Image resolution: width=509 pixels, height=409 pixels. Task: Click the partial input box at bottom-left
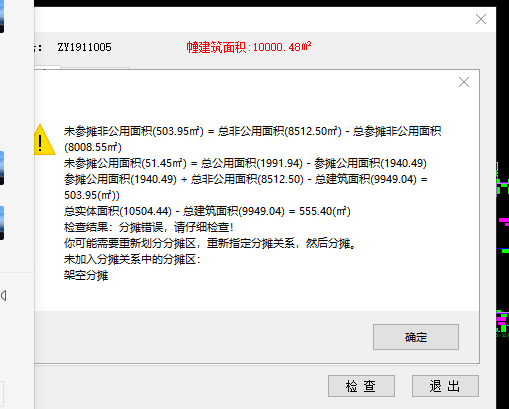click(2, 390)
